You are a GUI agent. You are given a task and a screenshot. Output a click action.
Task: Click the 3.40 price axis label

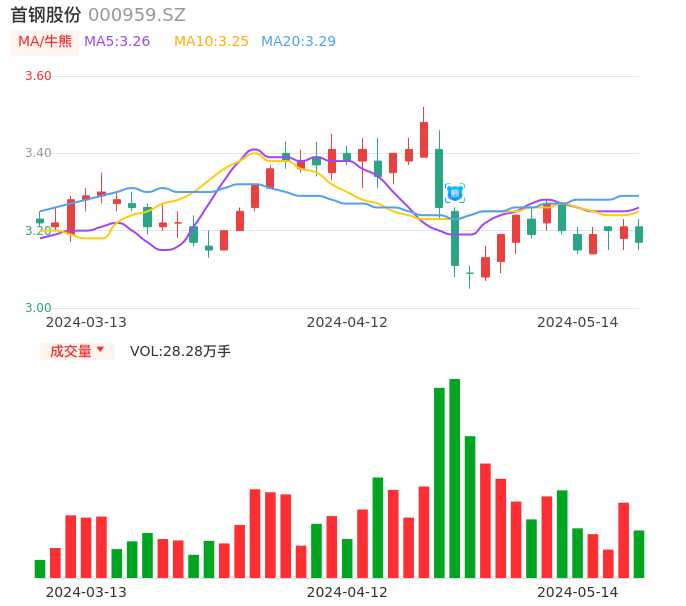[38, 153]
